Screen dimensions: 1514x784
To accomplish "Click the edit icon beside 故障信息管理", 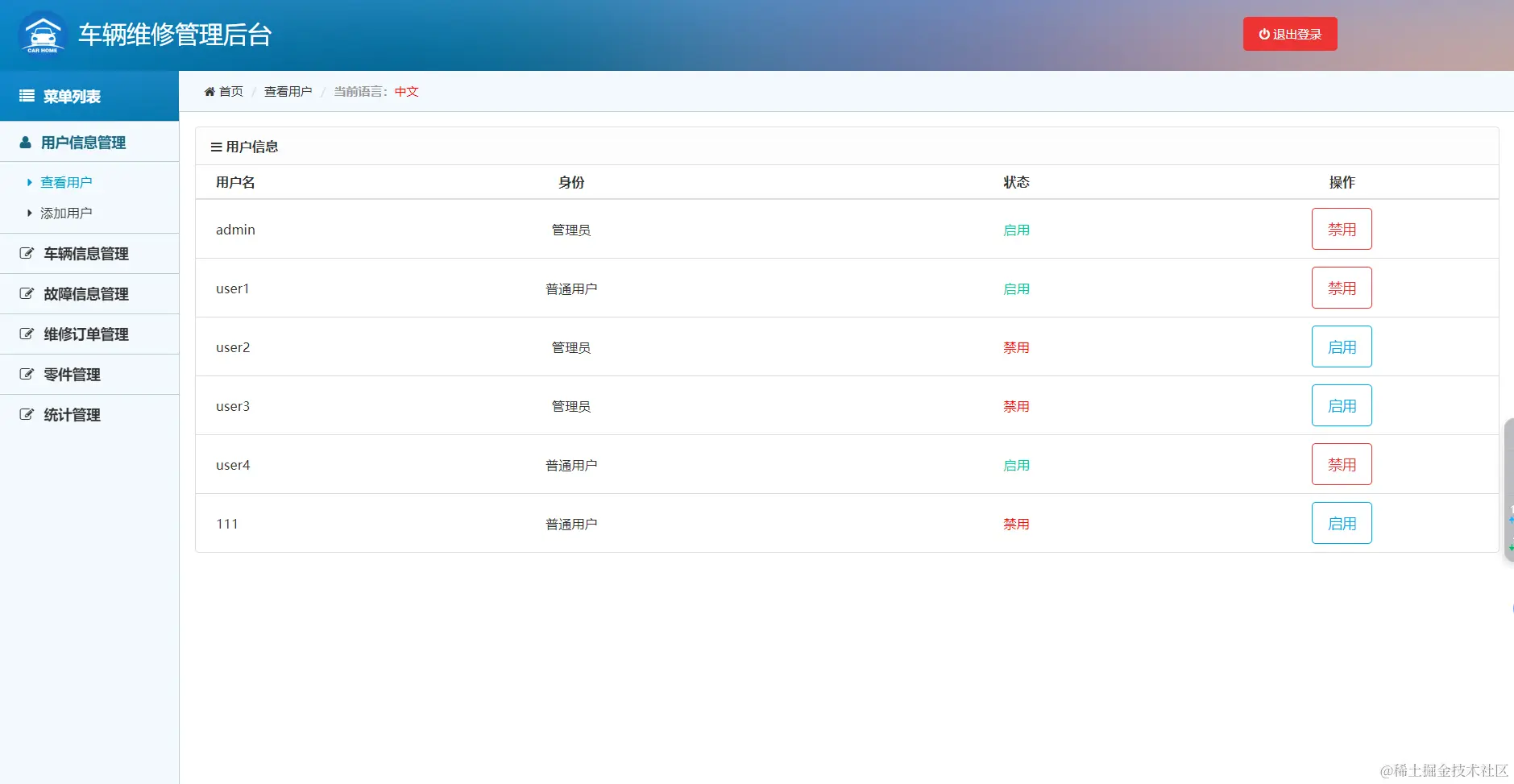I will tap(27, 294).
